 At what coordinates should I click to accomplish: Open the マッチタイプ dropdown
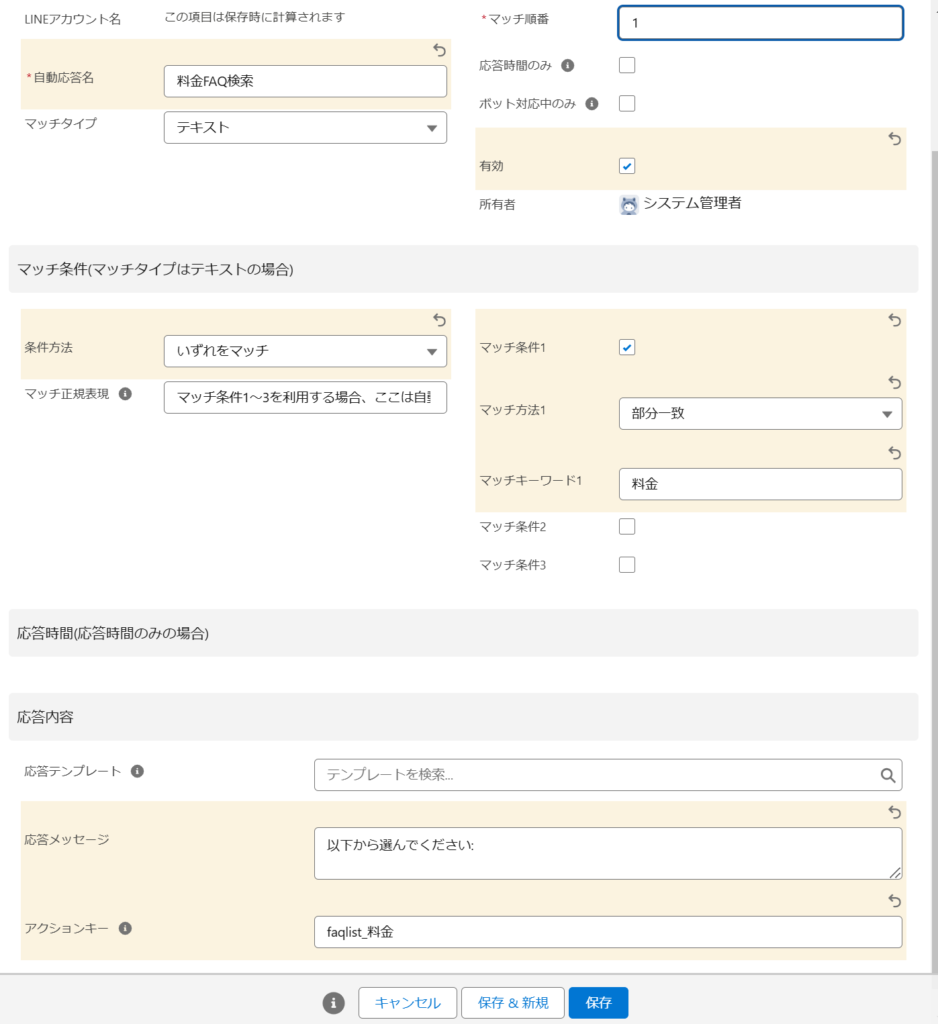[305, 128]
